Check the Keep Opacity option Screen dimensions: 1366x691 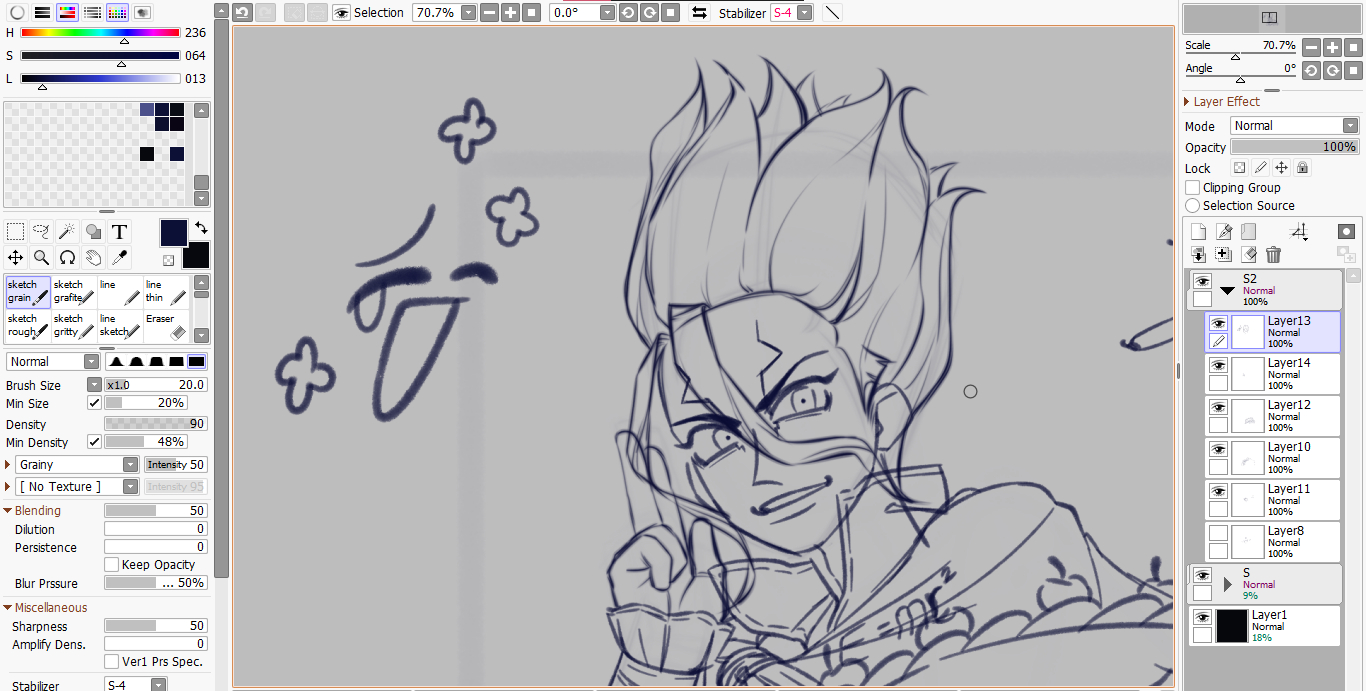point(112,565)
